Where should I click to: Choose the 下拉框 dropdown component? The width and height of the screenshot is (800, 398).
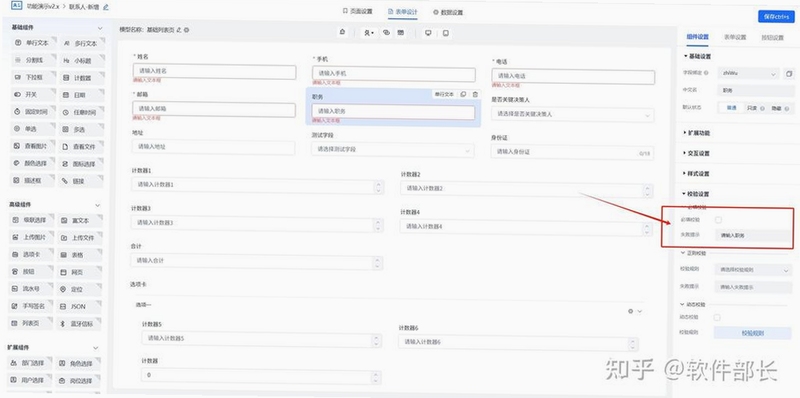pos(33,78)
